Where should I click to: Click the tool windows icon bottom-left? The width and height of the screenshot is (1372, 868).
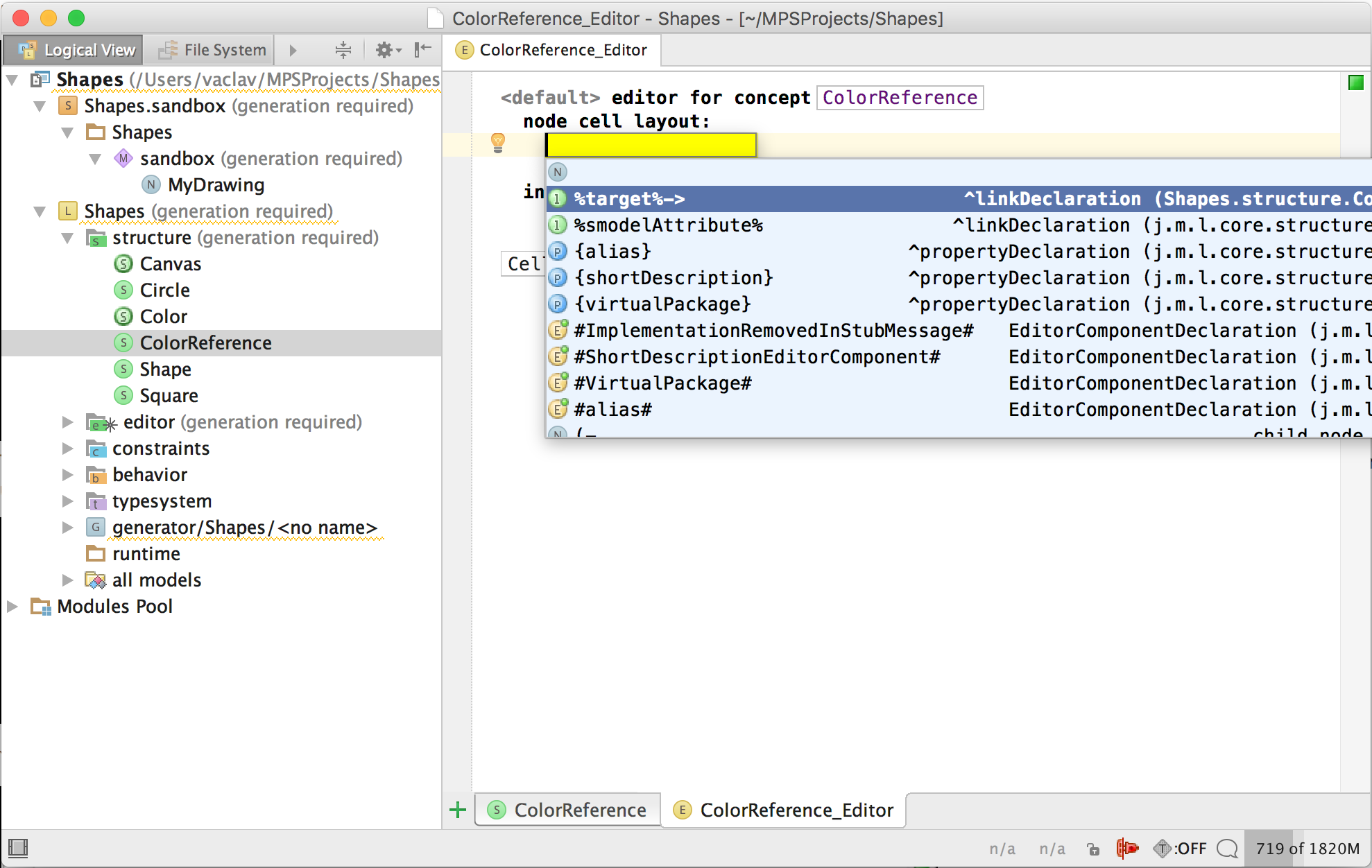coord(18,848)
